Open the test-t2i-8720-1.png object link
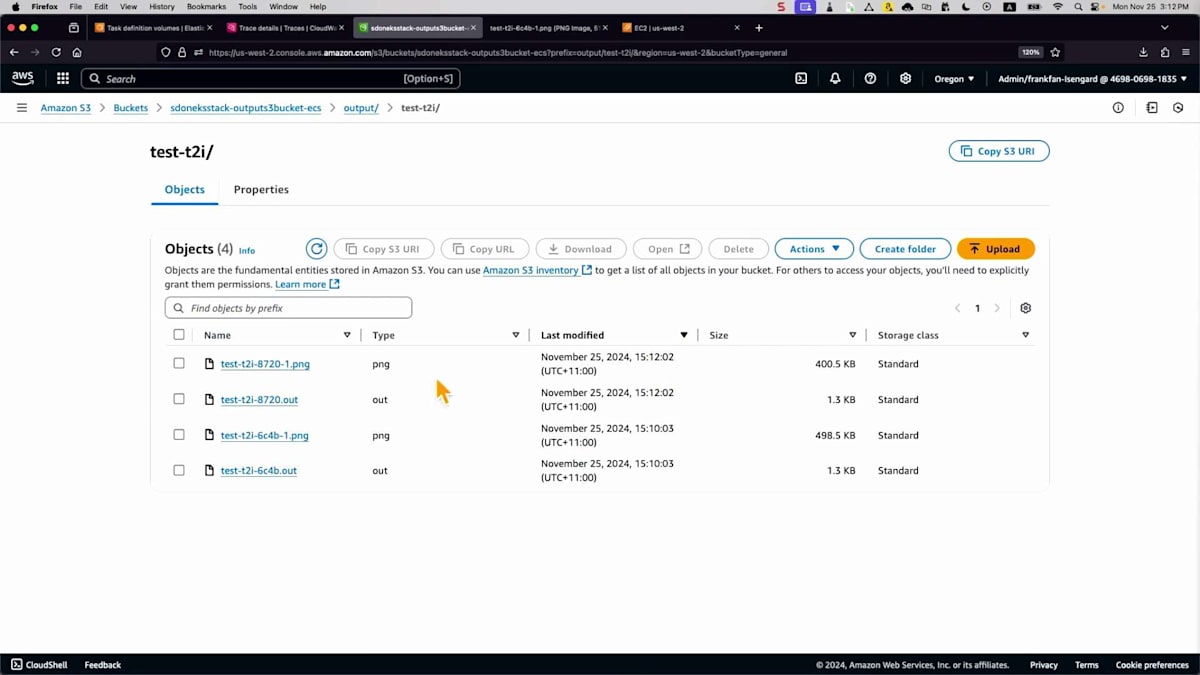Viewport: 1200px width, 675px height. click(265, 364)
